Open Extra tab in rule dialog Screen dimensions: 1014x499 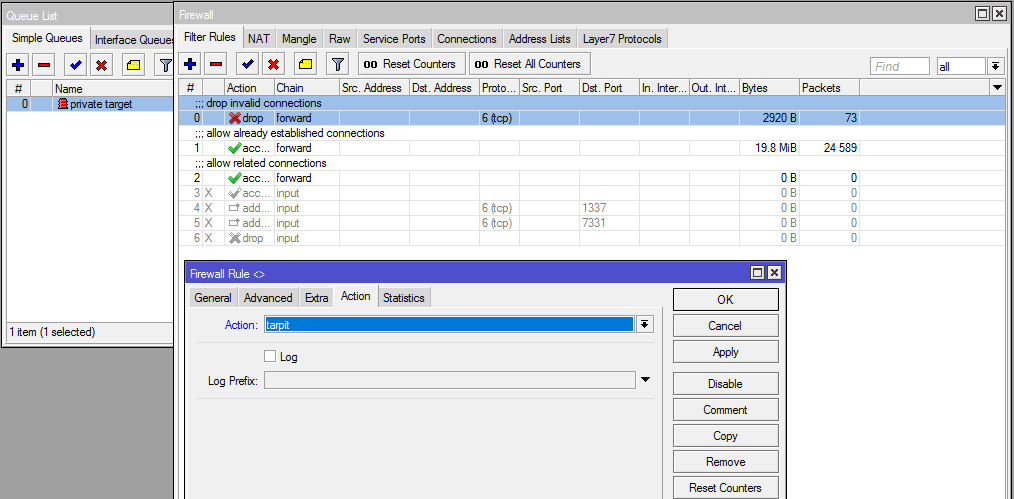pyautogui.click(x=317, y=298)
